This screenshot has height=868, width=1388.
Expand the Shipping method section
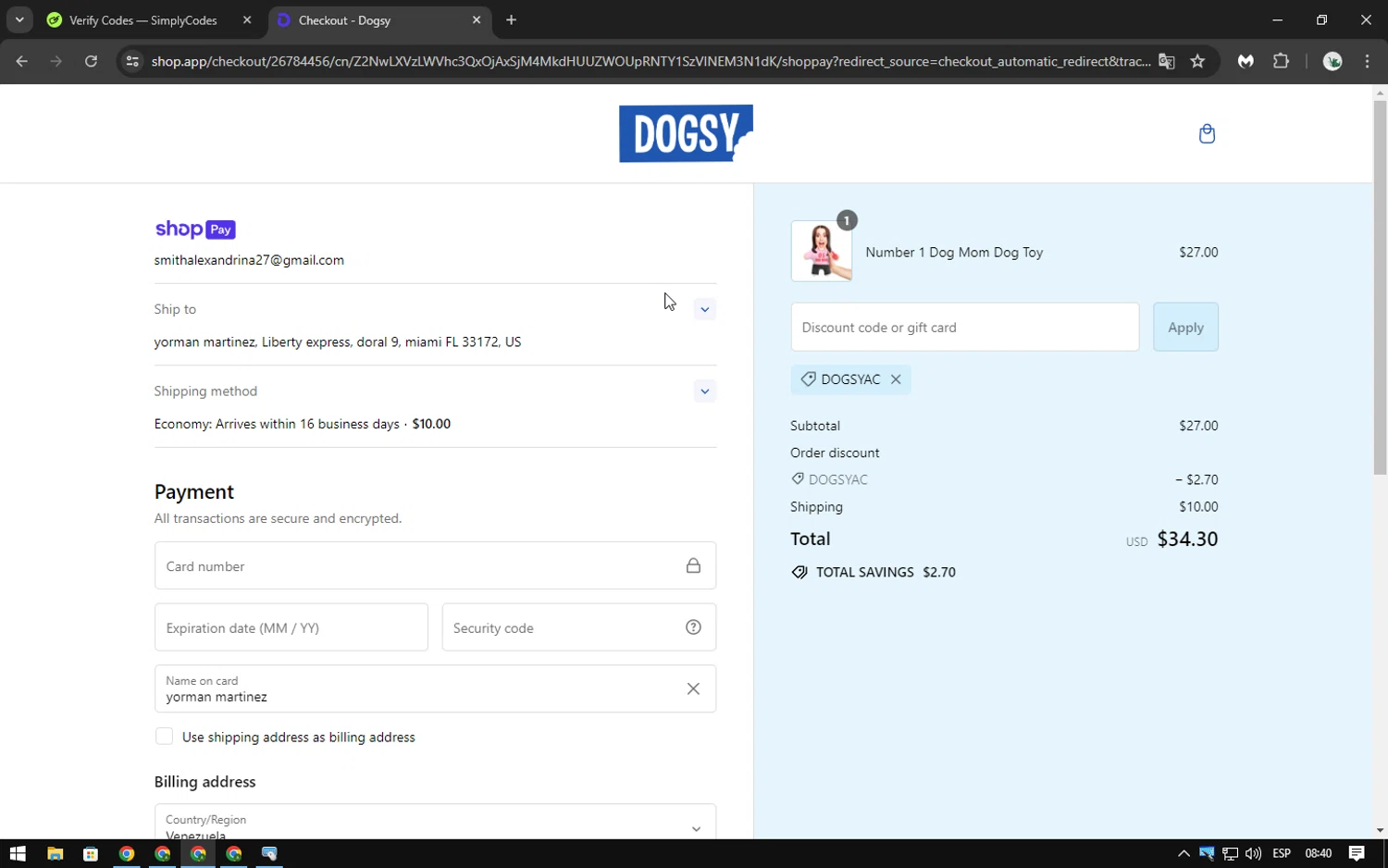coord(704,391)
